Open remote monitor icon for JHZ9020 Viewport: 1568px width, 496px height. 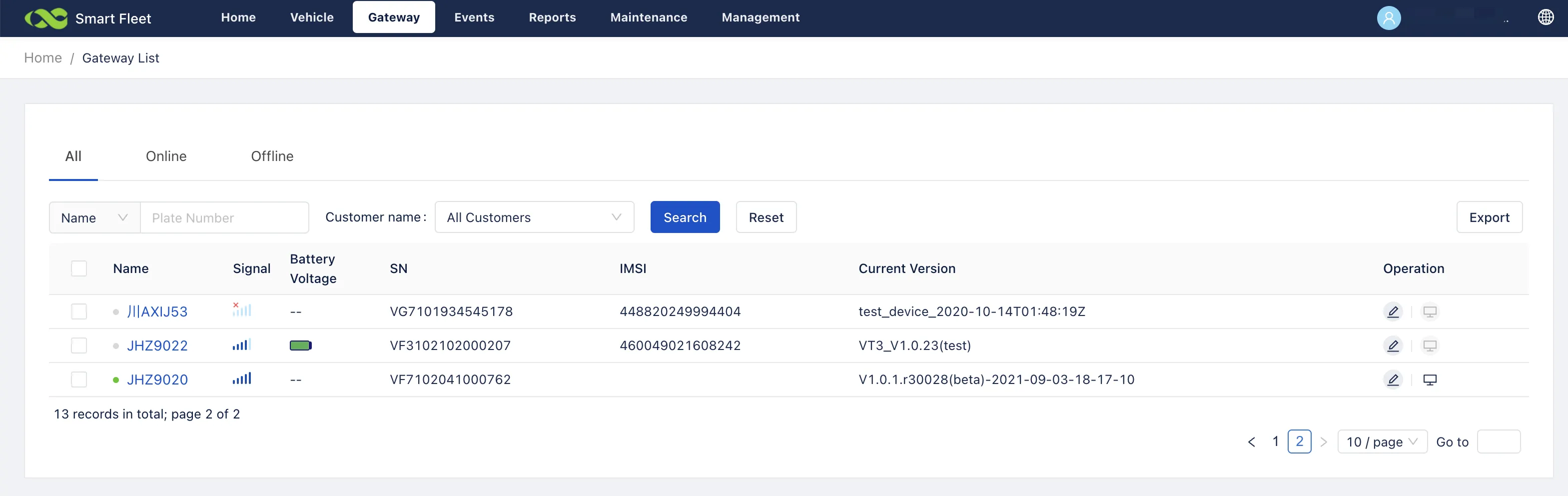click(x=1430, y=380)
